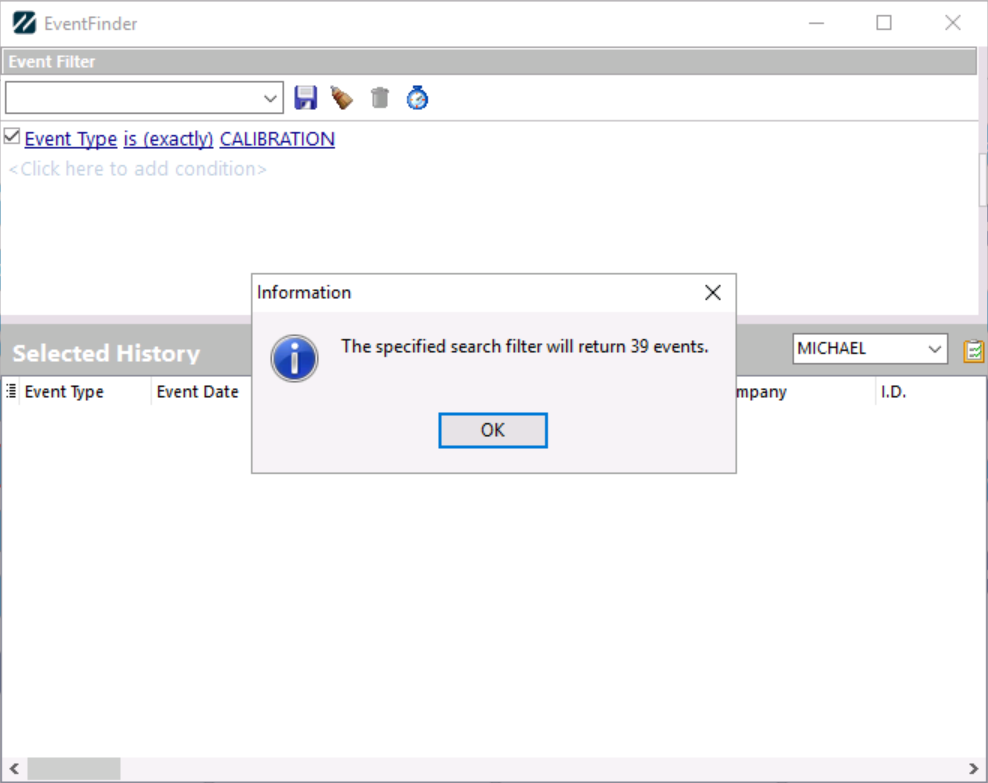Click the I.D. column header
The height and width of the screenshot is (783, 988).
[893, 392]
